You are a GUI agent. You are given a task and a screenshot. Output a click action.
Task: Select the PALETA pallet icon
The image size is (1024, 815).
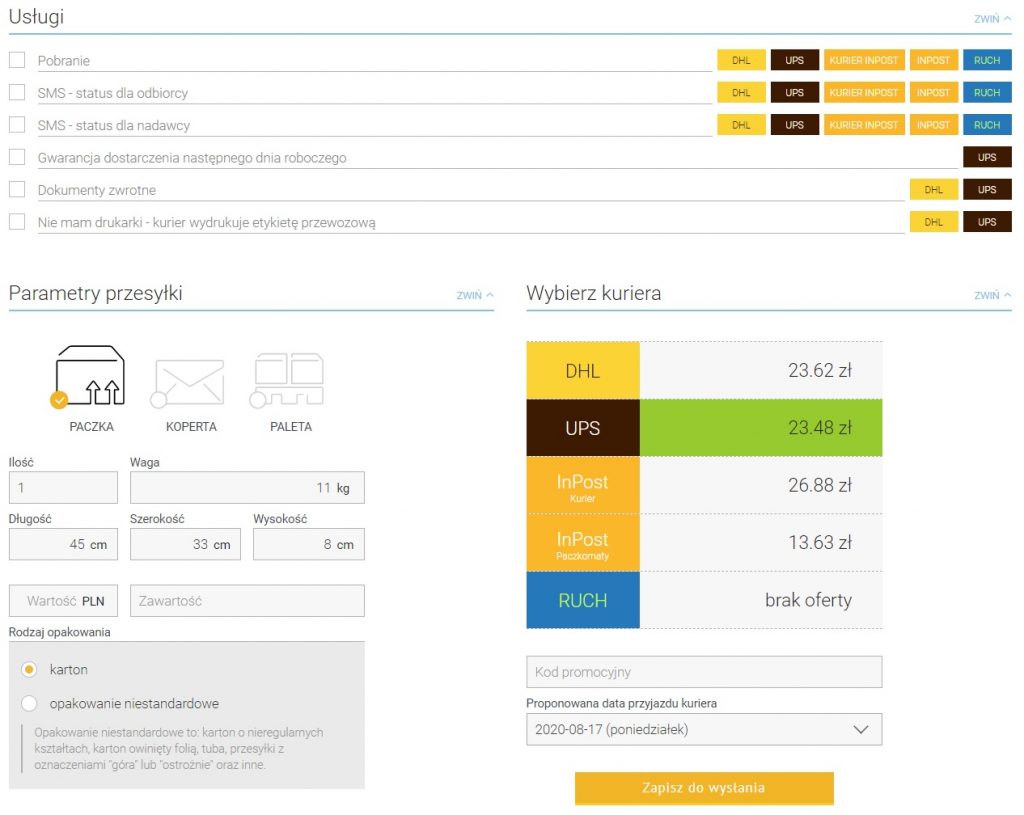click(x=287, y=380)
